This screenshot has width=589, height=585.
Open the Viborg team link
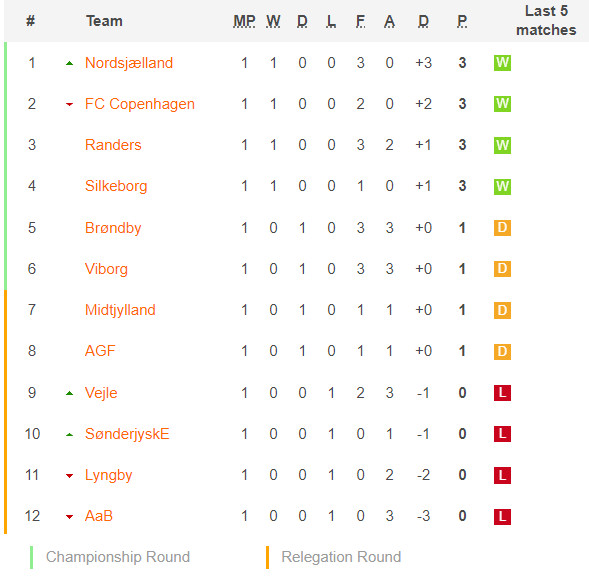tap(106, 269)
